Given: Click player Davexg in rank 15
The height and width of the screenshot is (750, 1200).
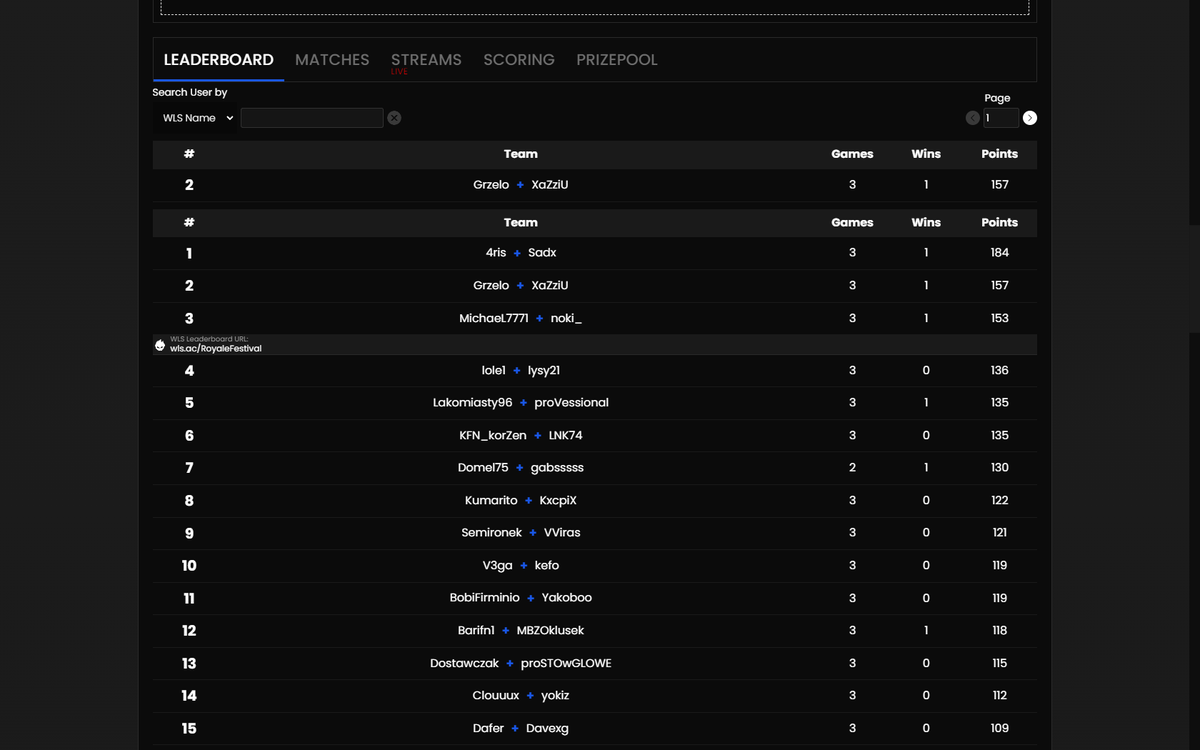Looking at the screenshot, I should [x=547, y=729].
